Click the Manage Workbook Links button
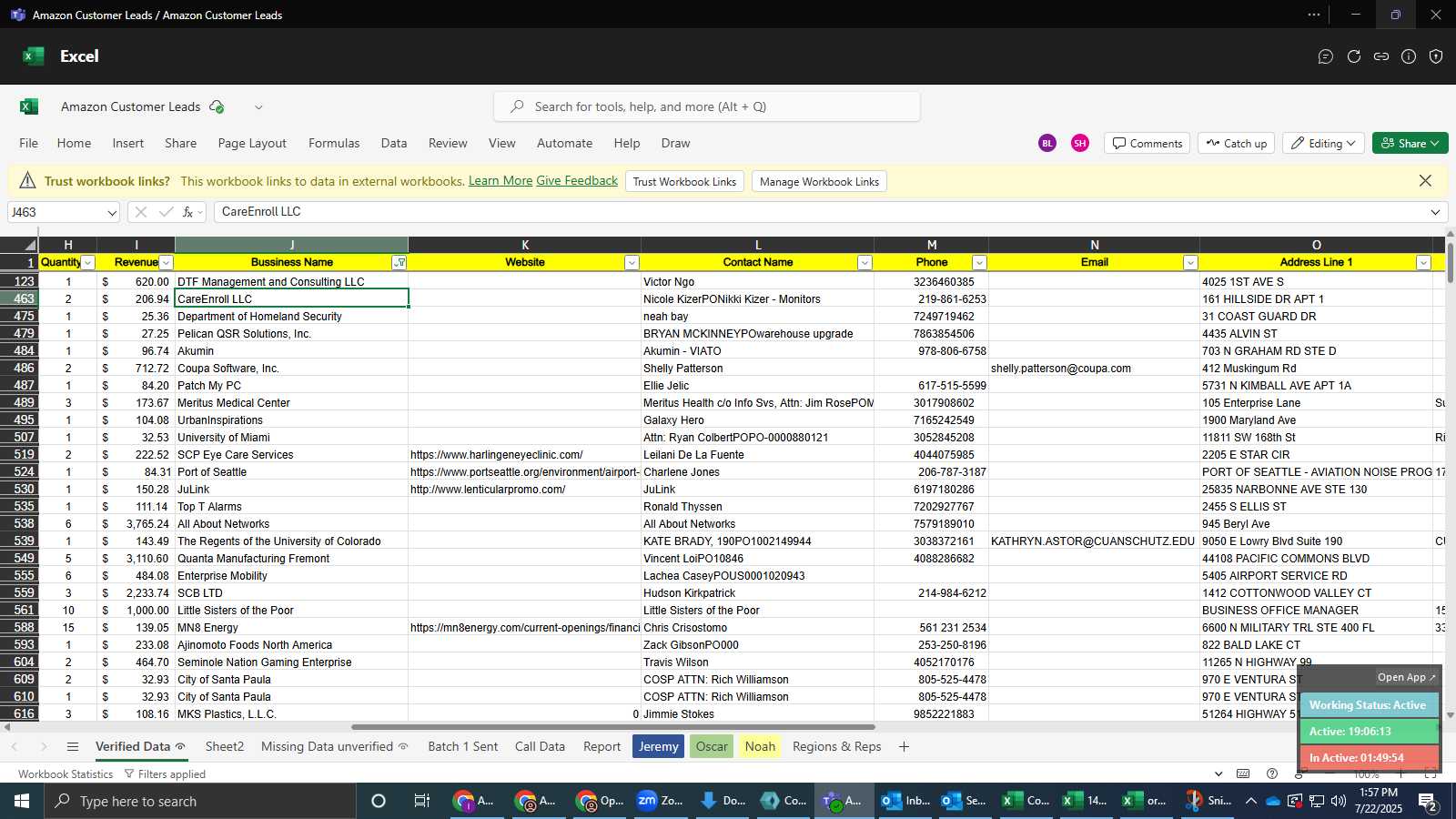 click(x=819, y=181)
